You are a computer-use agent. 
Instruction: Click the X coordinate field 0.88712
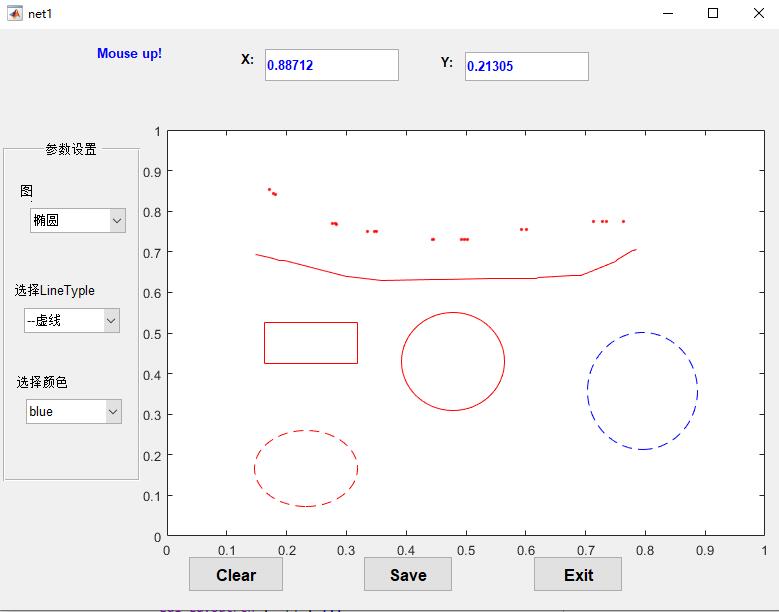[332, 65]
